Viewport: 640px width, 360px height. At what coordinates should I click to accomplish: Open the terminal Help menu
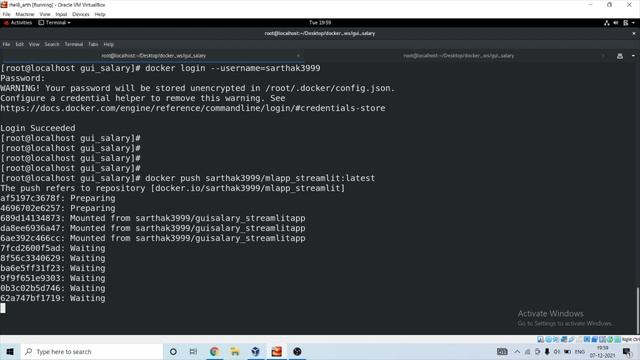(109, 44)
